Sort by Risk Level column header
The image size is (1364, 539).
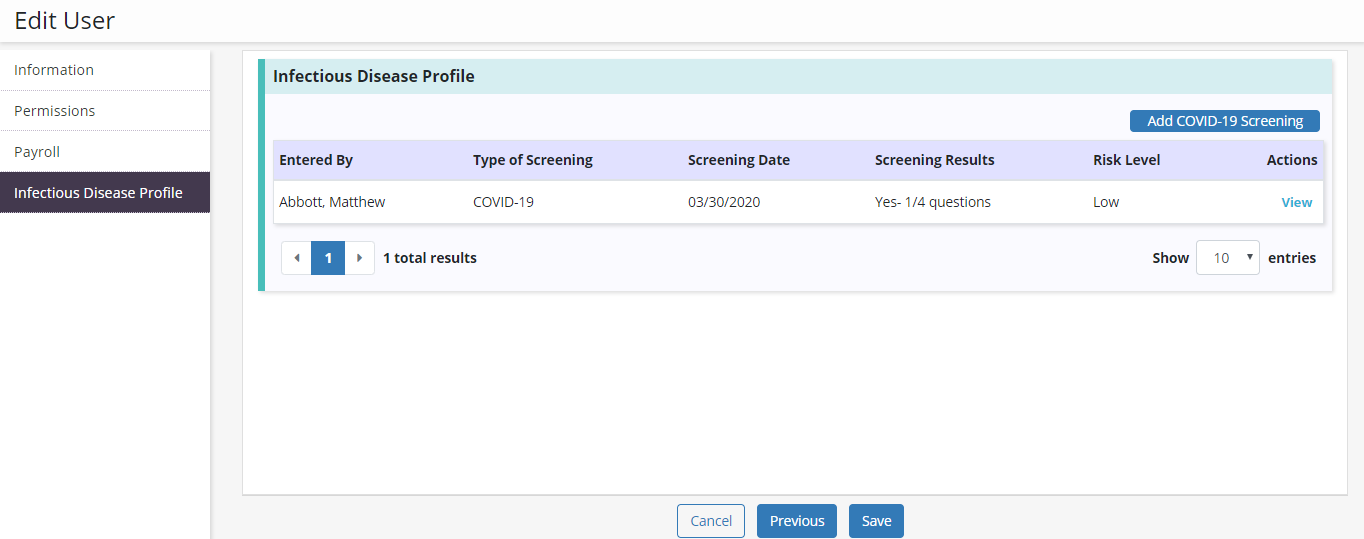click(x=1126, y=160)
